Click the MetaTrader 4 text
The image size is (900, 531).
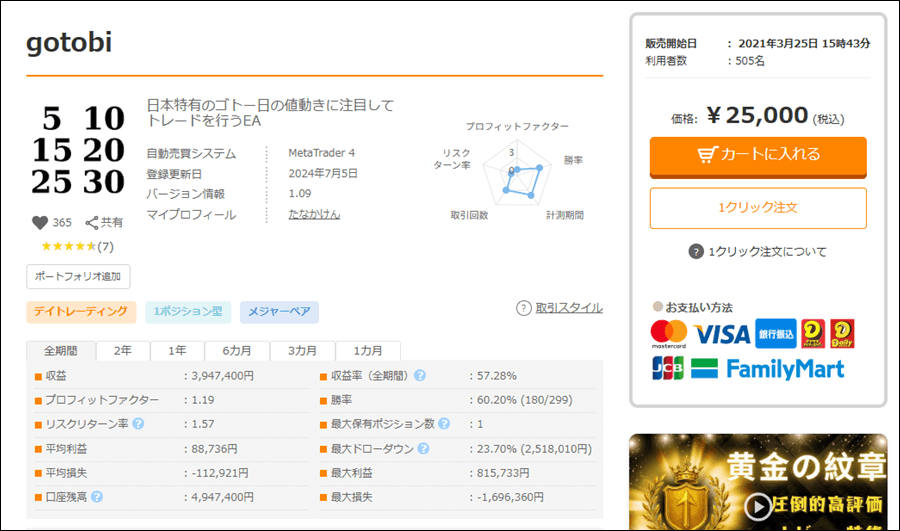coord(321,153)
